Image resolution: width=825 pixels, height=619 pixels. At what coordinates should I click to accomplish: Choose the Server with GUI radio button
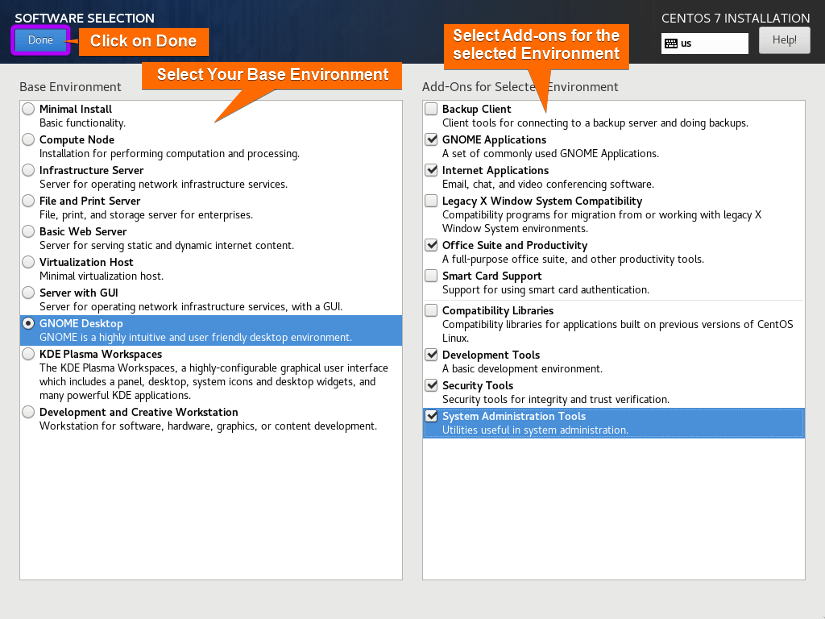[x=28, y=292]
